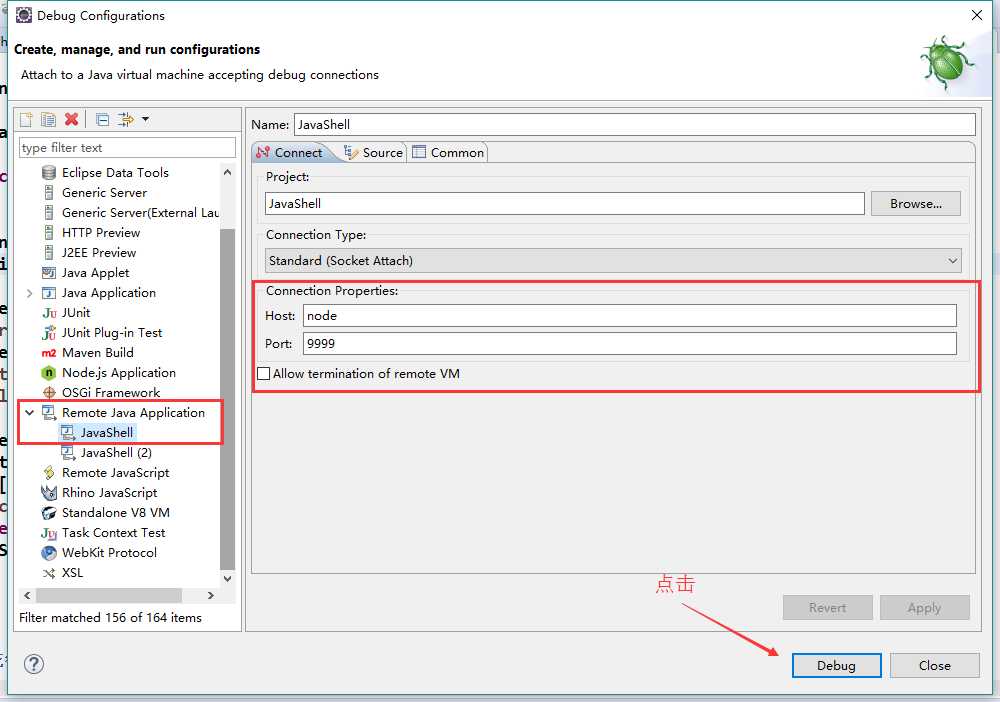Click the Generic Server icon
The width and height of the screenshot is (1000, 702).
pos(48,193)
